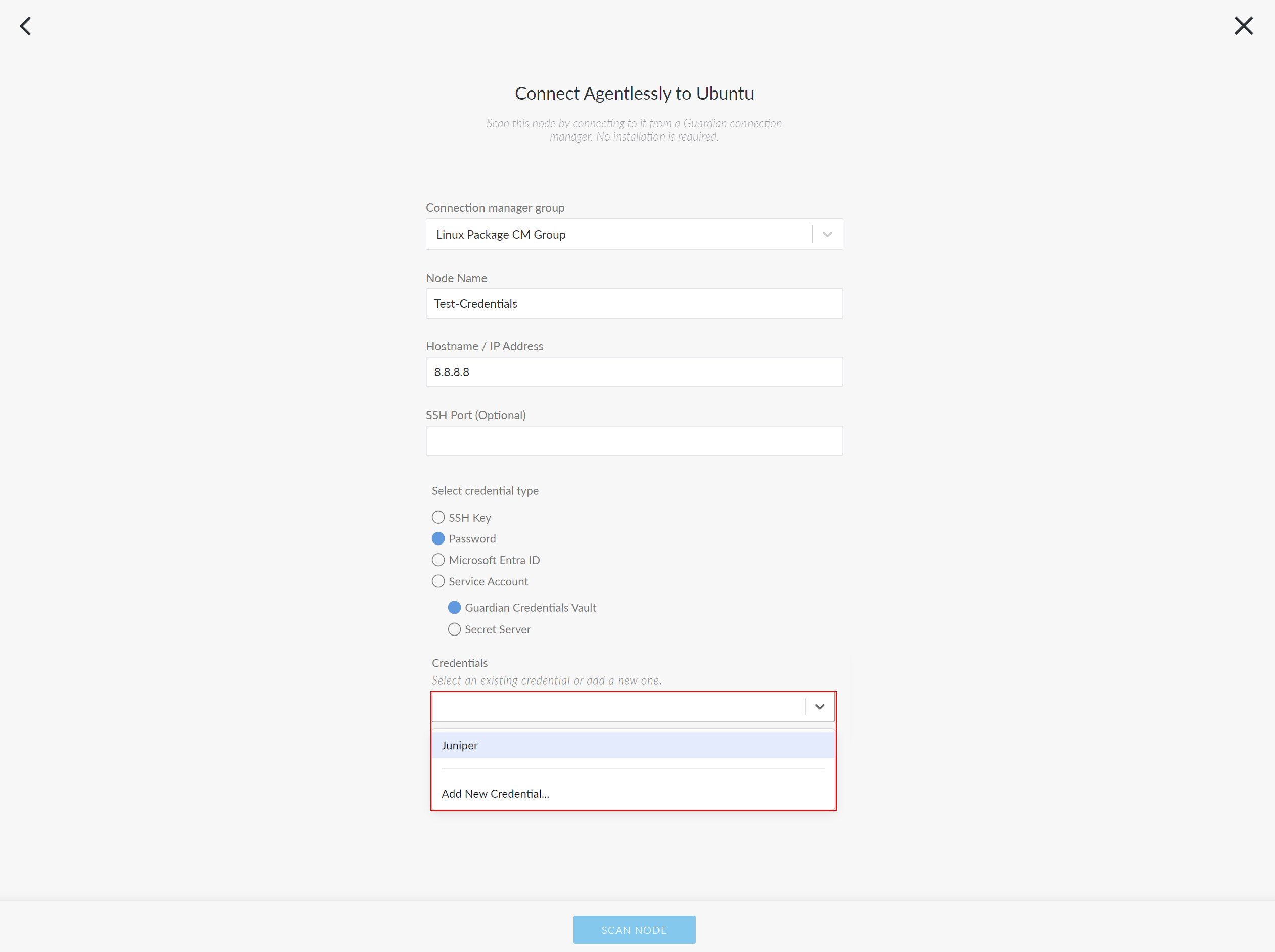1275x952 pixels.
Task: Click the SCAN NODE button
Action: coord(634,930)
